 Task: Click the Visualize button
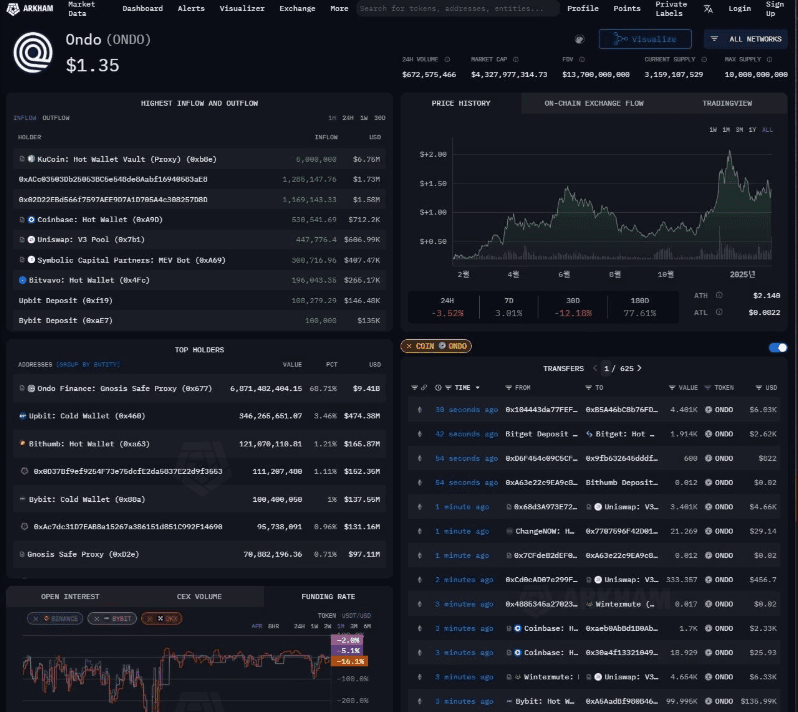tap(644, 39)
